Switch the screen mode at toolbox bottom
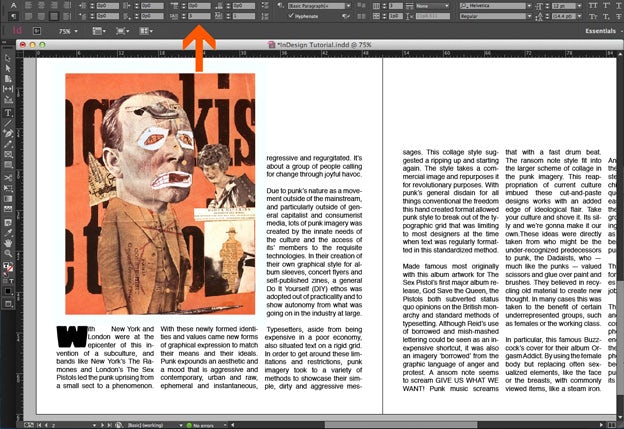 pos(8,304)
